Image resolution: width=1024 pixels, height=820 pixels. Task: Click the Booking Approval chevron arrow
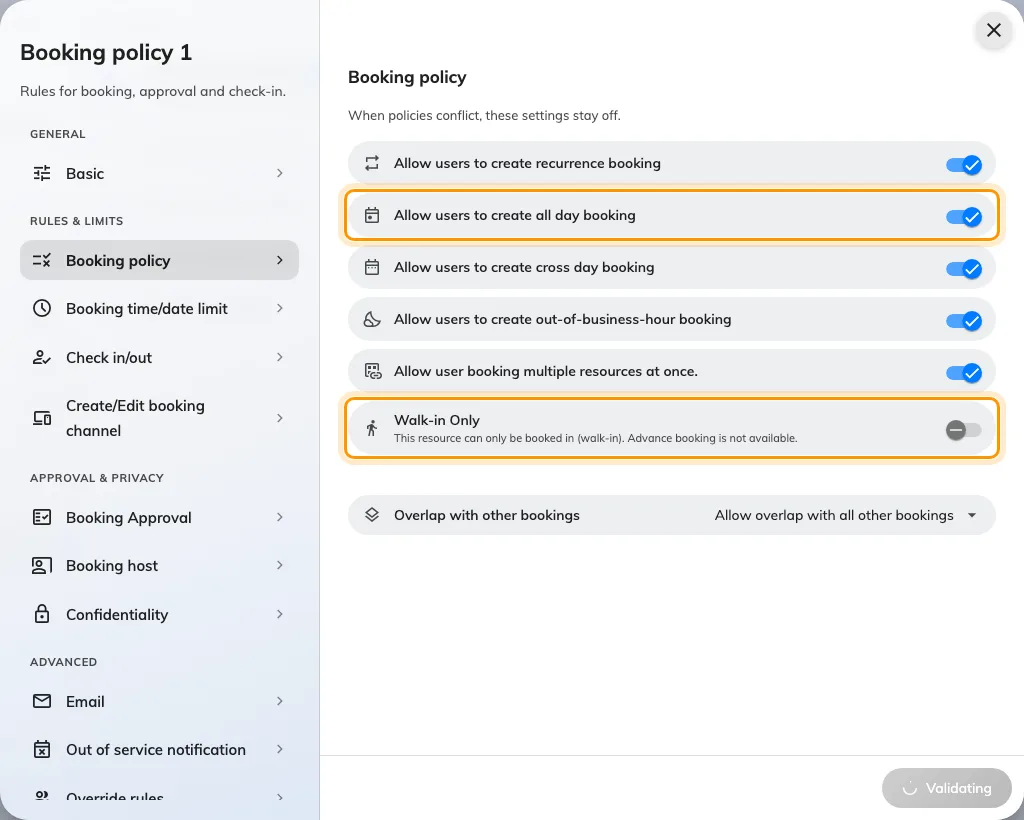tap(280, 517)
